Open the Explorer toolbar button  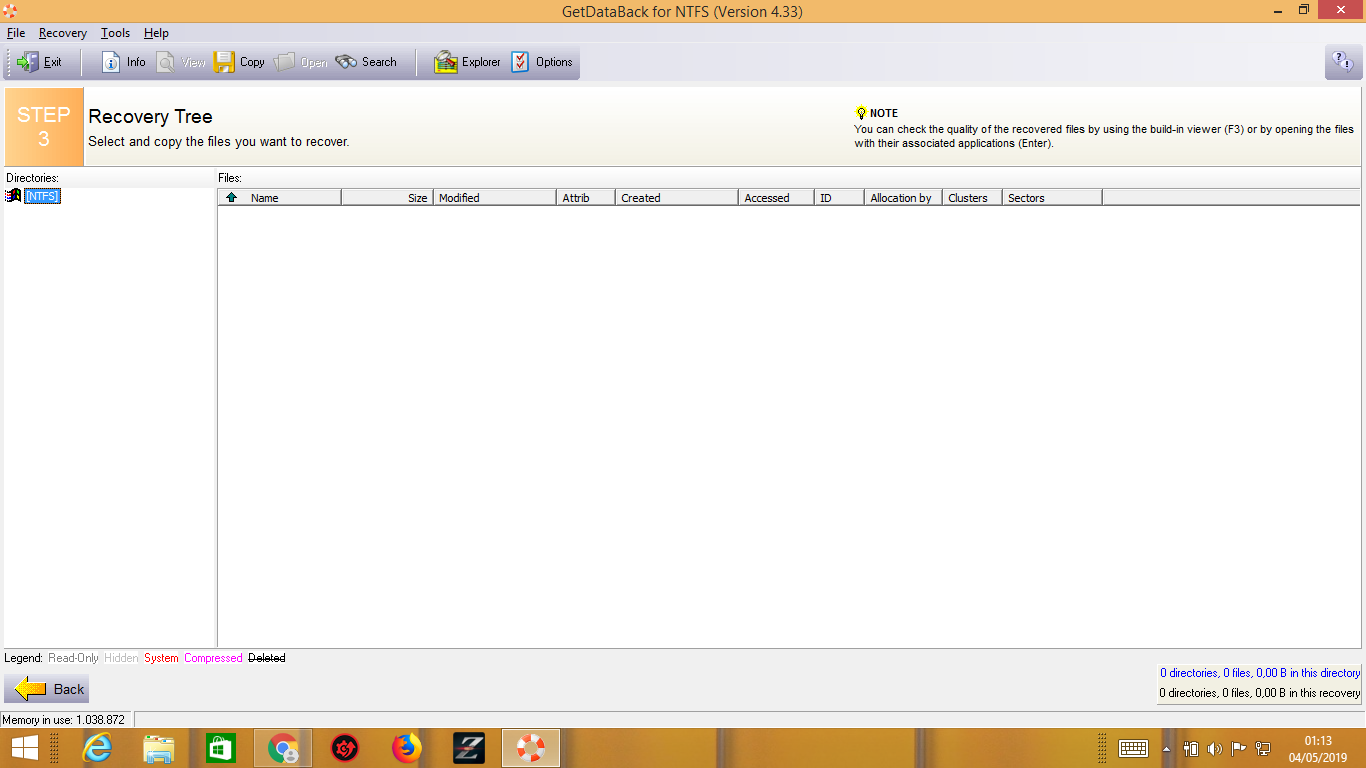467,62
